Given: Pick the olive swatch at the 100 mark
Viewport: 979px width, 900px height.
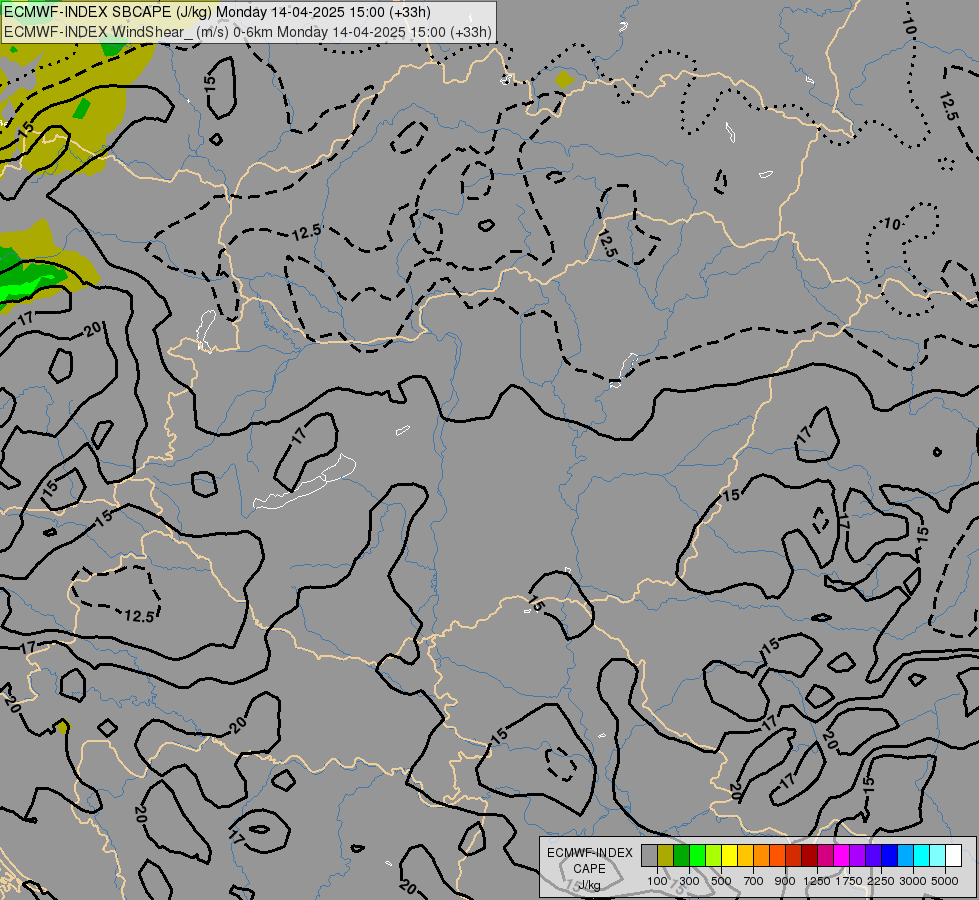Looking at the screenshot, I should [665, 856].
